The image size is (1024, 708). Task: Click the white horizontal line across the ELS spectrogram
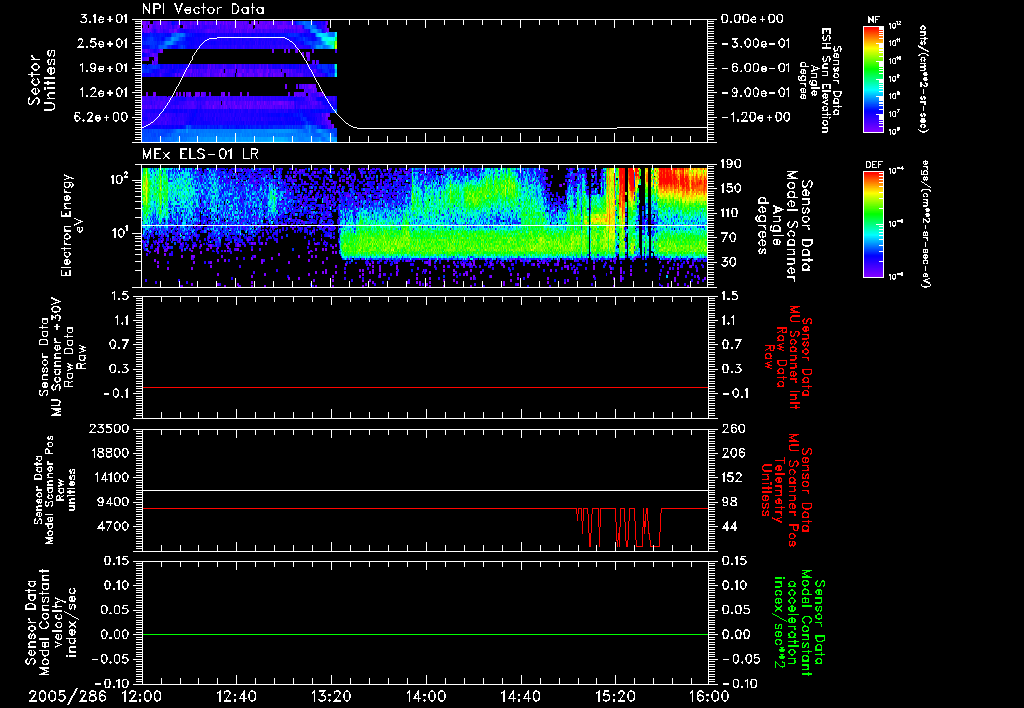(424, 226)
